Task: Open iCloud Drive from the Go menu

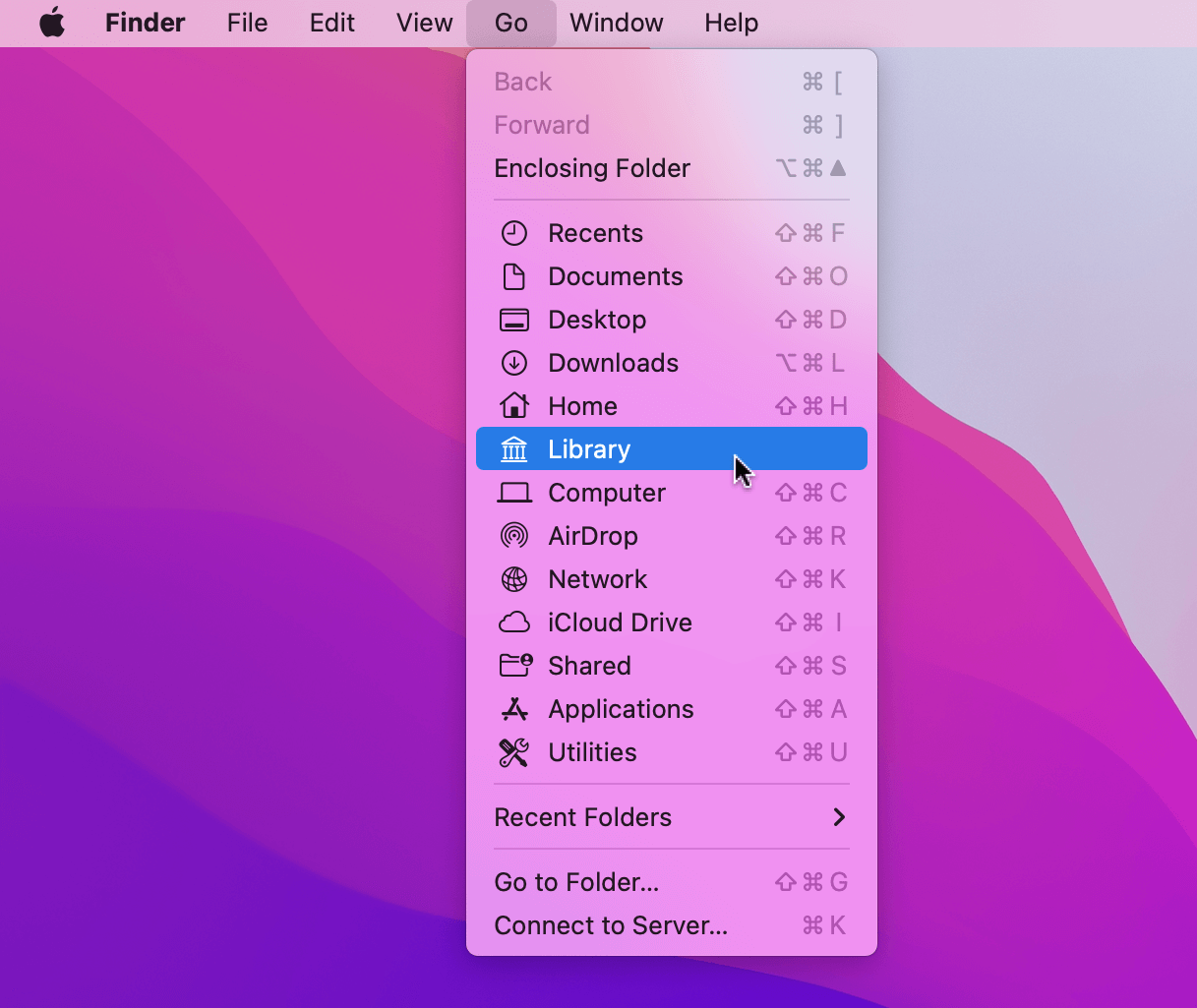Action: coord(672,623)
